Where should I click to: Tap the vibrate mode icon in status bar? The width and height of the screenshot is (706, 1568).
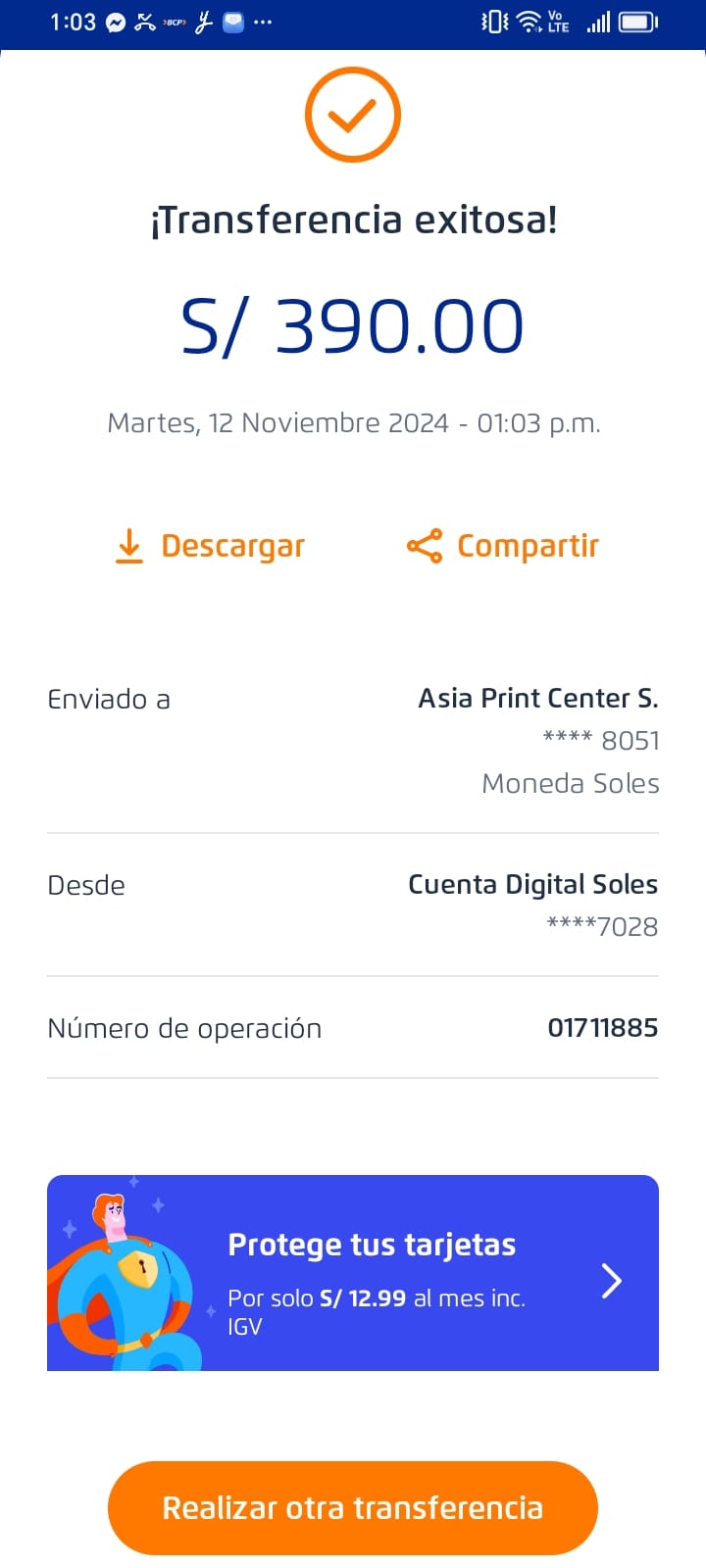pyautogui.click(x=495, y=22)
